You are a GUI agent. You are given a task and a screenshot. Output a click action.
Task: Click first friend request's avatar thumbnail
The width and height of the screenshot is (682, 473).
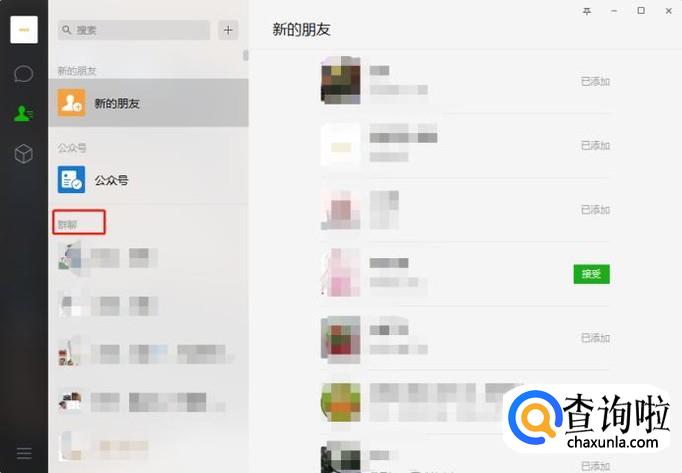click(341, 80)
